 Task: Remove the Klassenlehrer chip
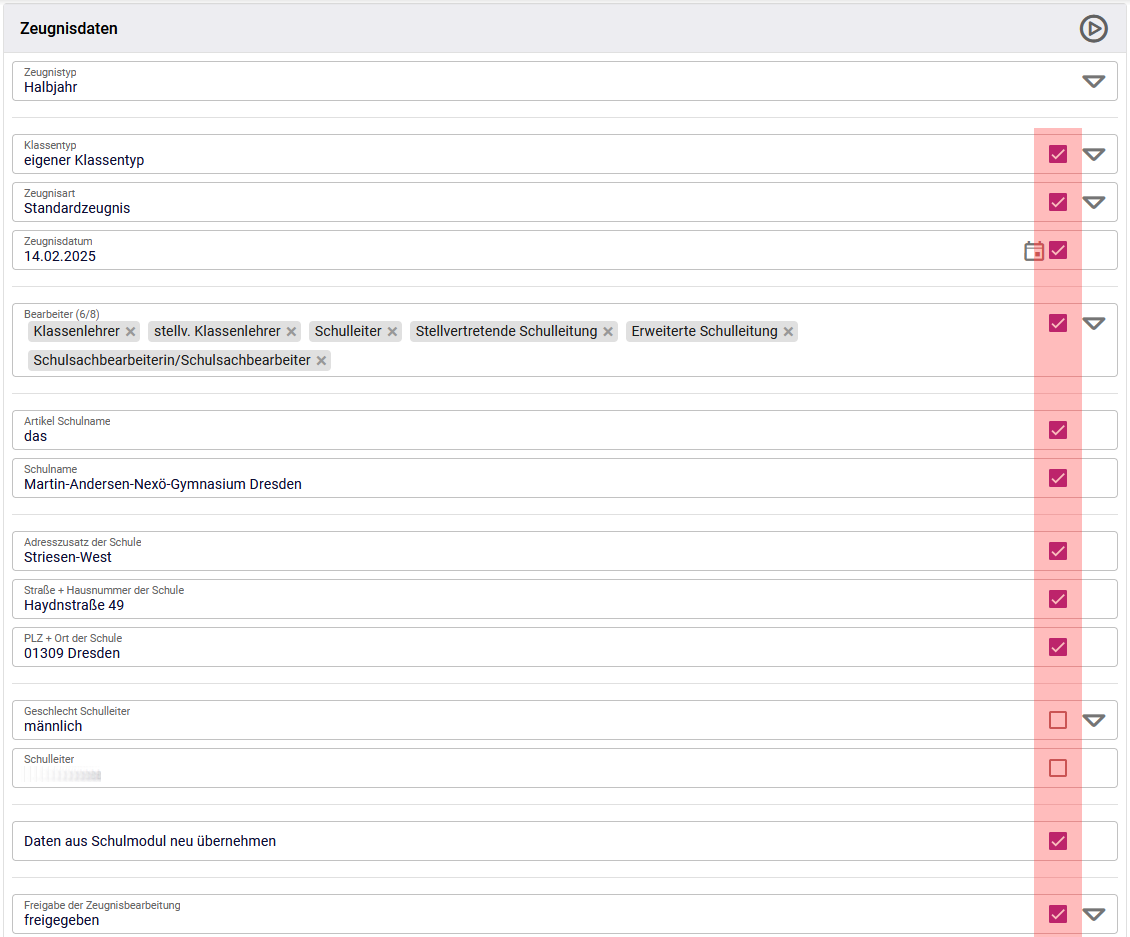click(130, 332)
